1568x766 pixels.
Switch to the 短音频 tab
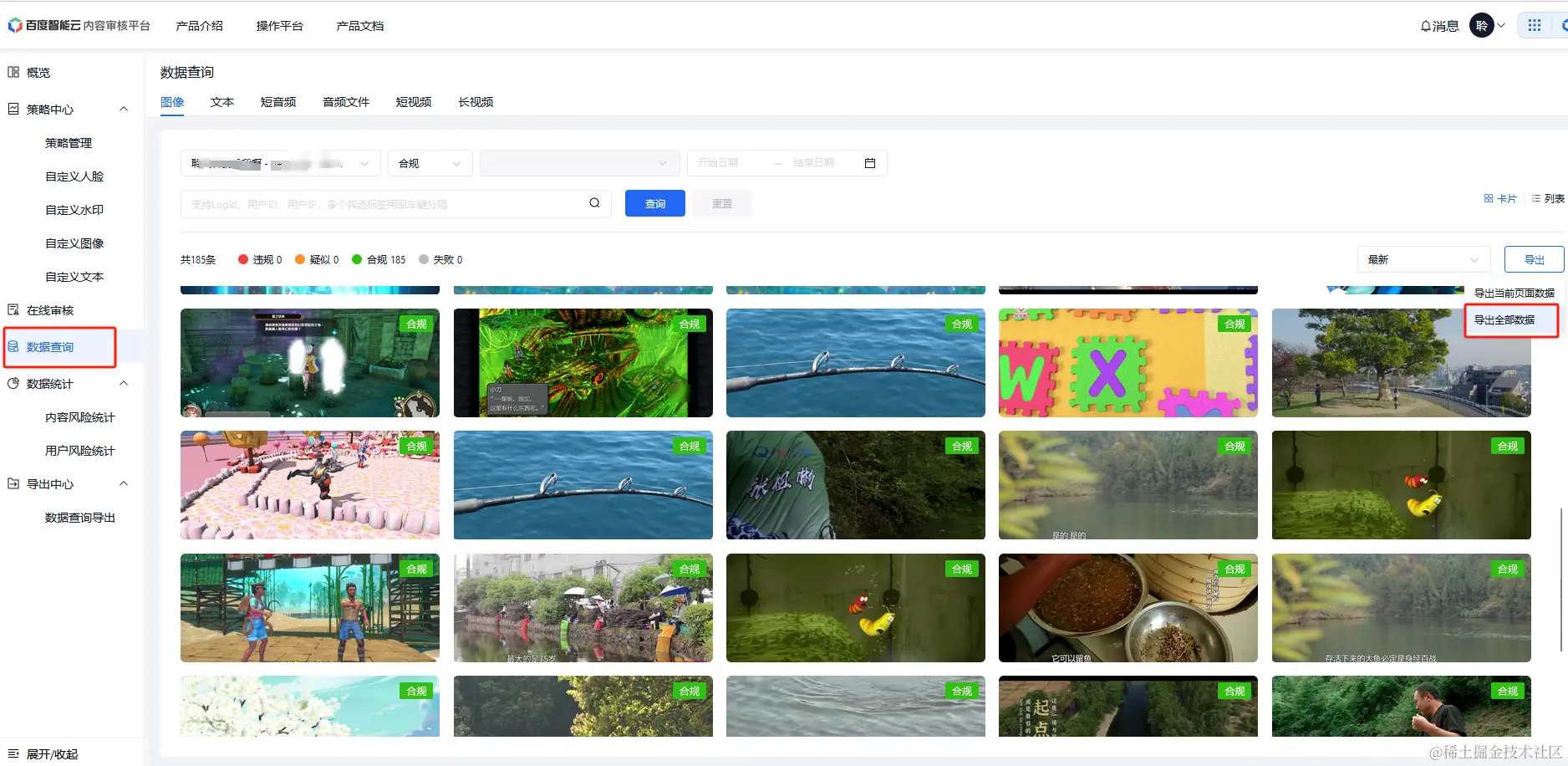tap(278, 102)
